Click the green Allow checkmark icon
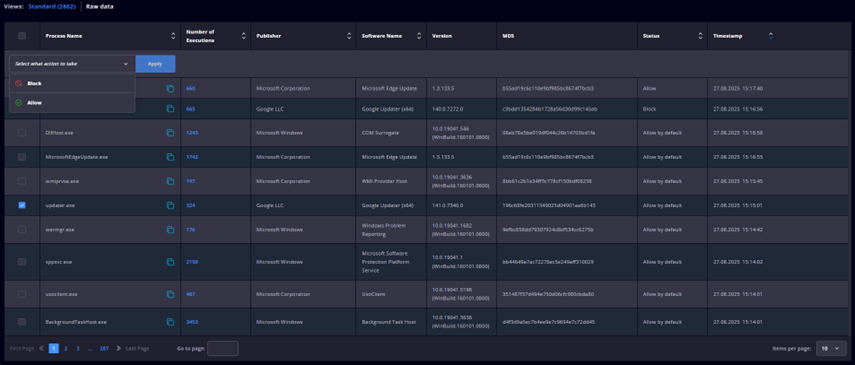The width and height of the screenshot is (855, 365). pyautogui.click(x=19, y=103)
